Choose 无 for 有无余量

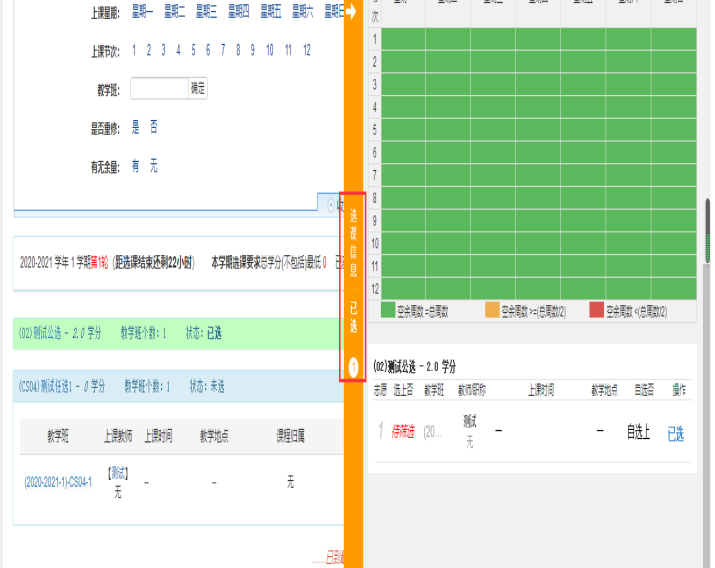tap(154, 166)
